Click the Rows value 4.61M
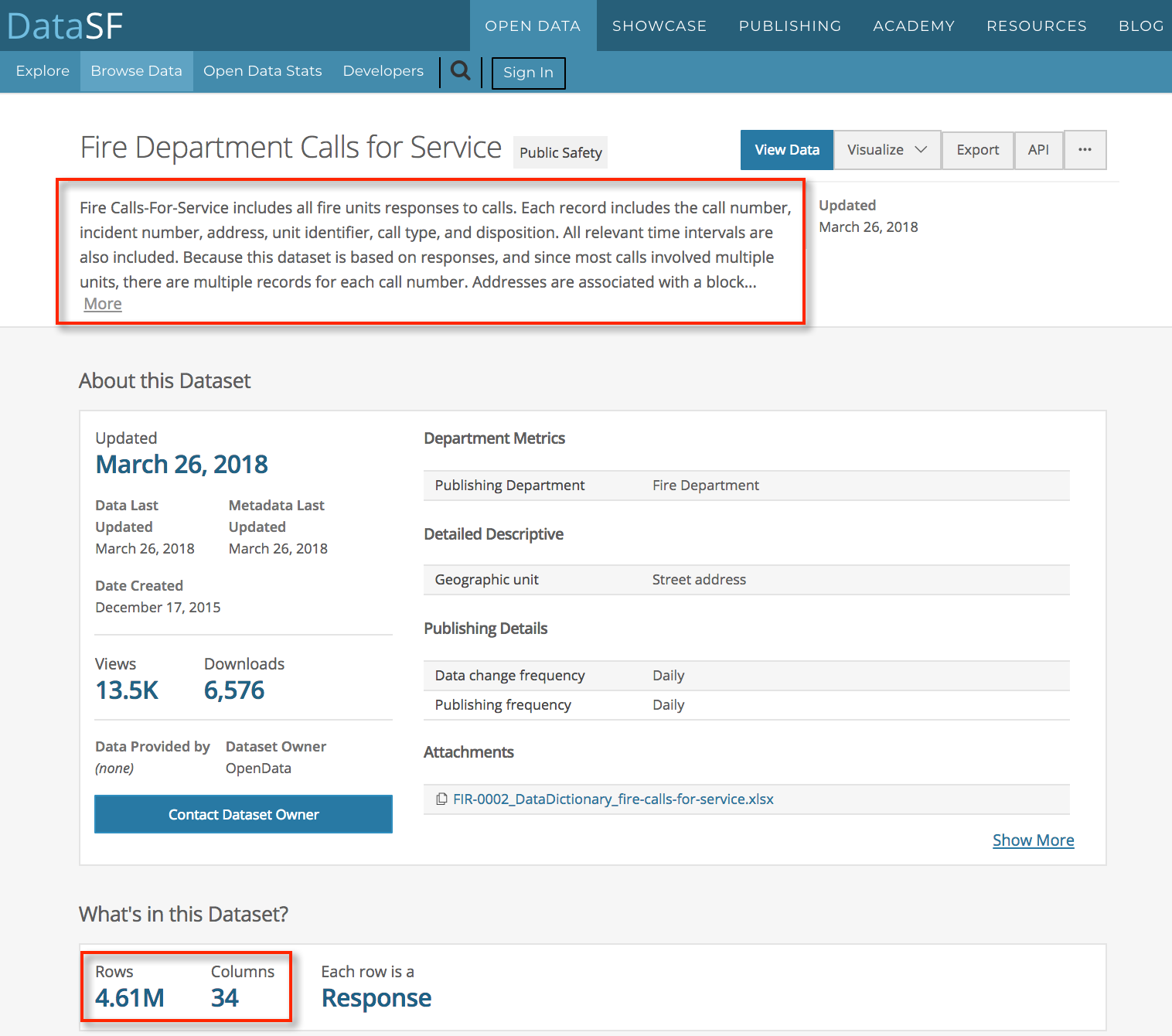 pos(130,997)
